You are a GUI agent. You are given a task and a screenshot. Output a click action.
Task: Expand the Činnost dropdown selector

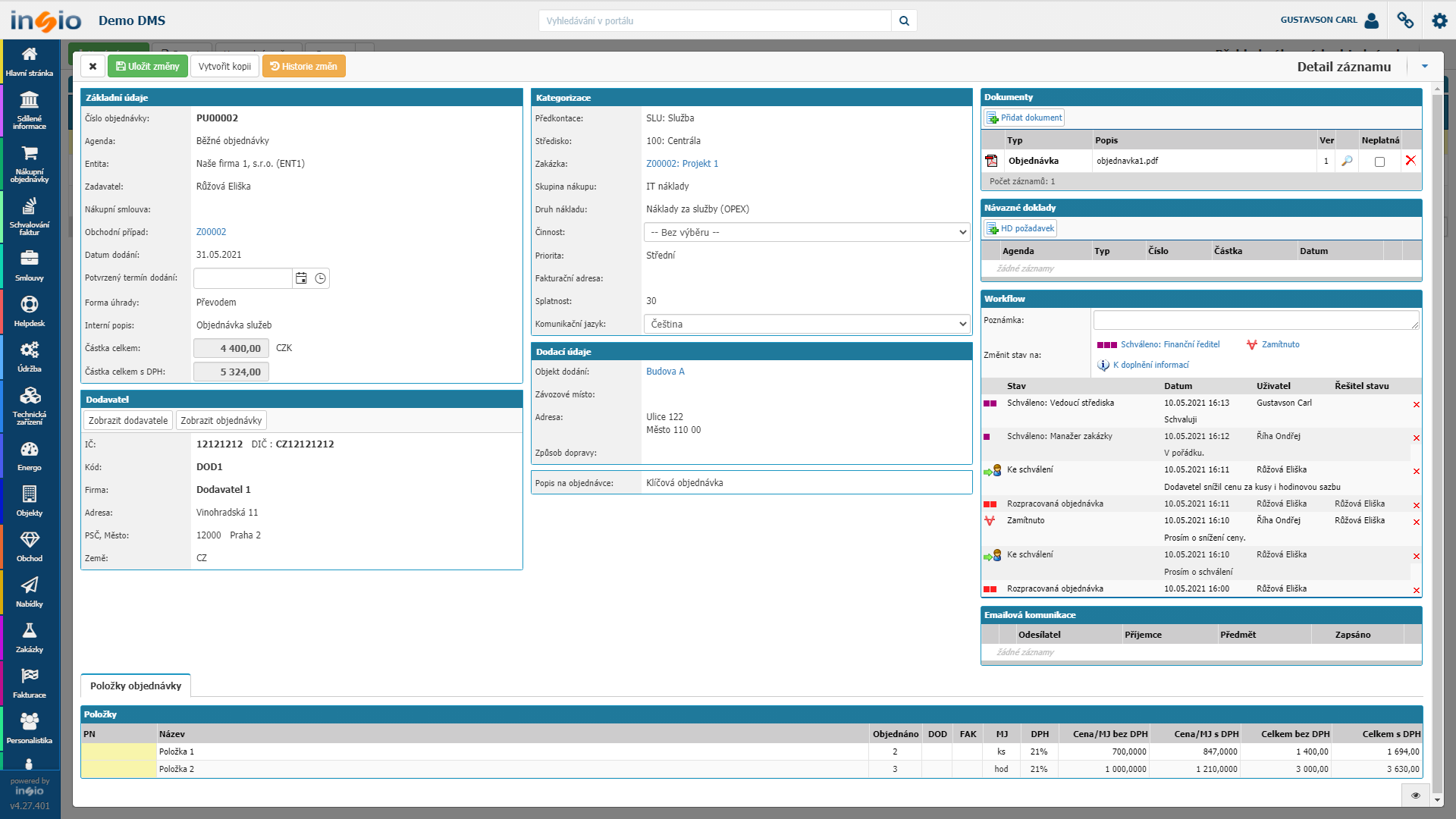click(958, 232)
